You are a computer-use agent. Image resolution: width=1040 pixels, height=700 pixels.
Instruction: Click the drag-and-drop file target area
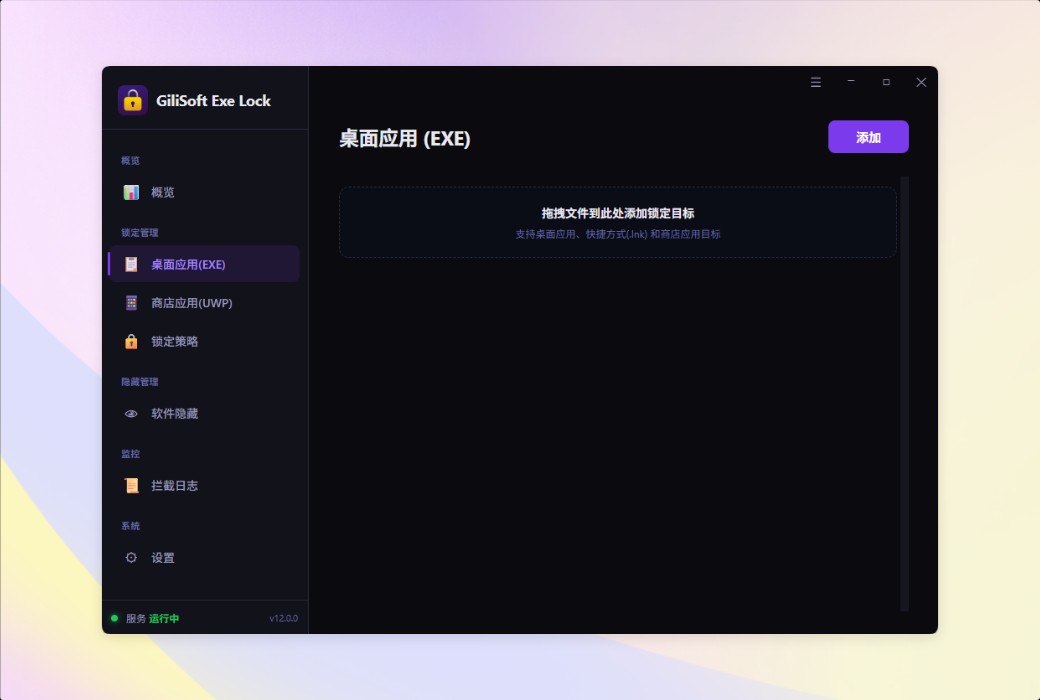point(618,222)
